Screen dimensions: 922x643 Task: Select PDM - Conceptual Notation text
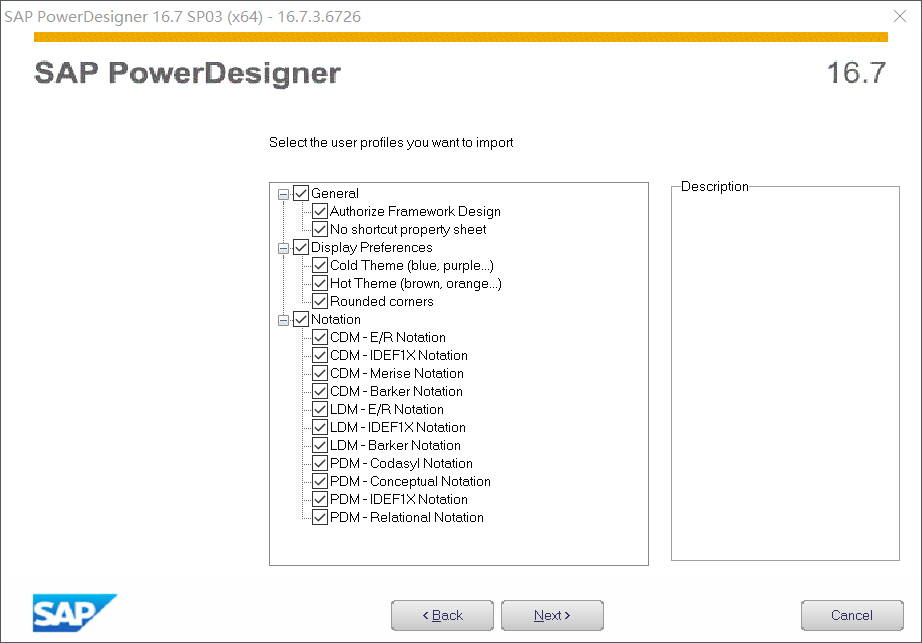[x=410, y=481]
